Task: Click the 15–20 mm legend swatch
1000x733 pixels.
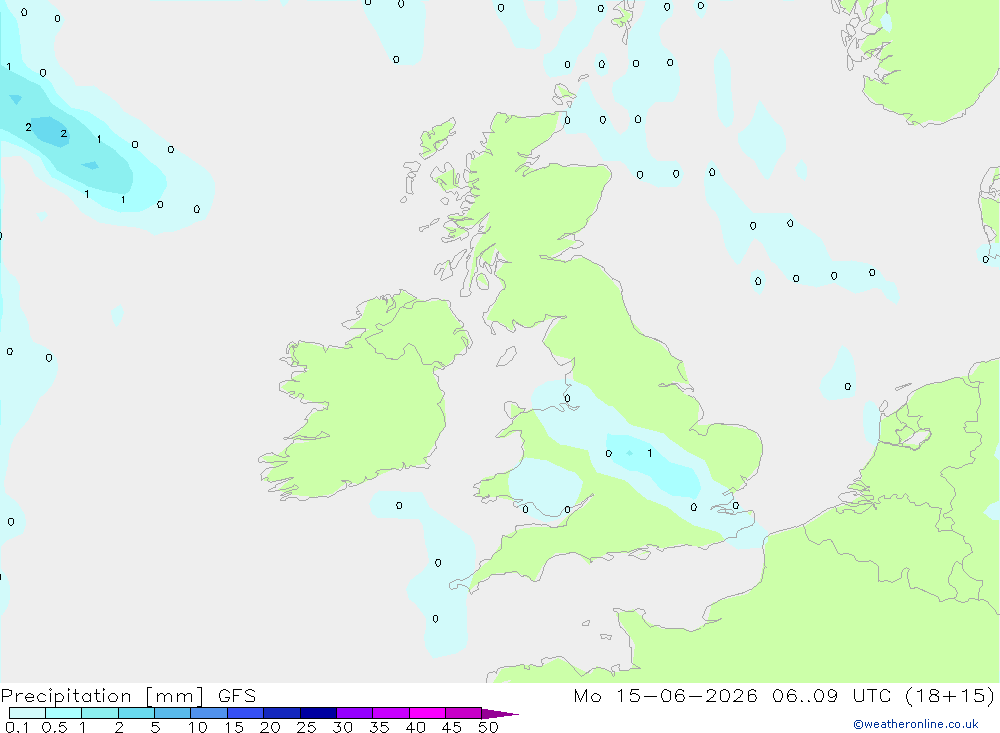Action: 246,713
